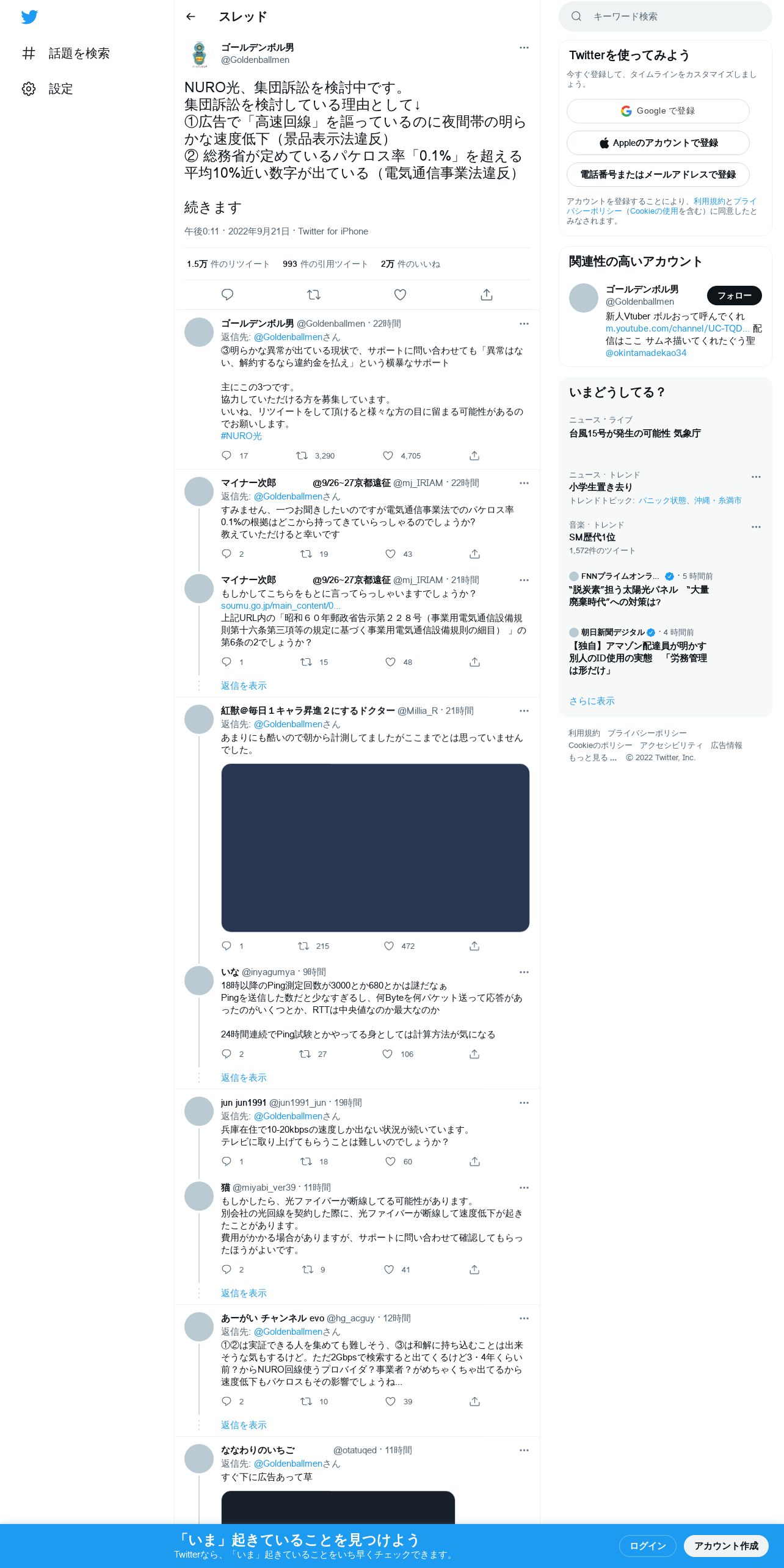Go back using the arrow beside スレッド
Screen dimensions: 784x1568
[191, 16]
